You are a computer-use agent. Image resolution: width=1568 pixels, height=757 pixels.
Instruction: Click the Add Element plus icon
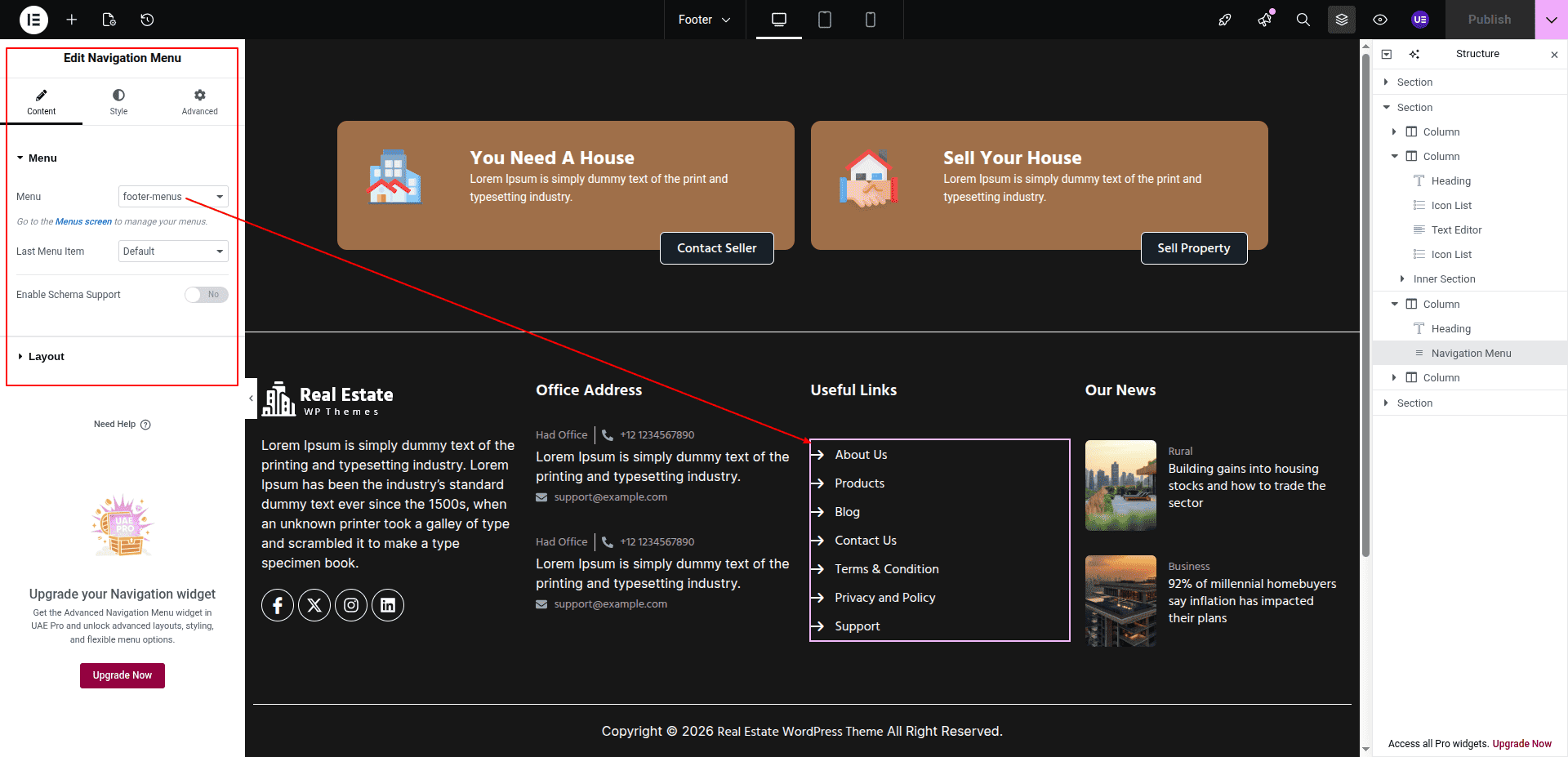coord(72,20)
